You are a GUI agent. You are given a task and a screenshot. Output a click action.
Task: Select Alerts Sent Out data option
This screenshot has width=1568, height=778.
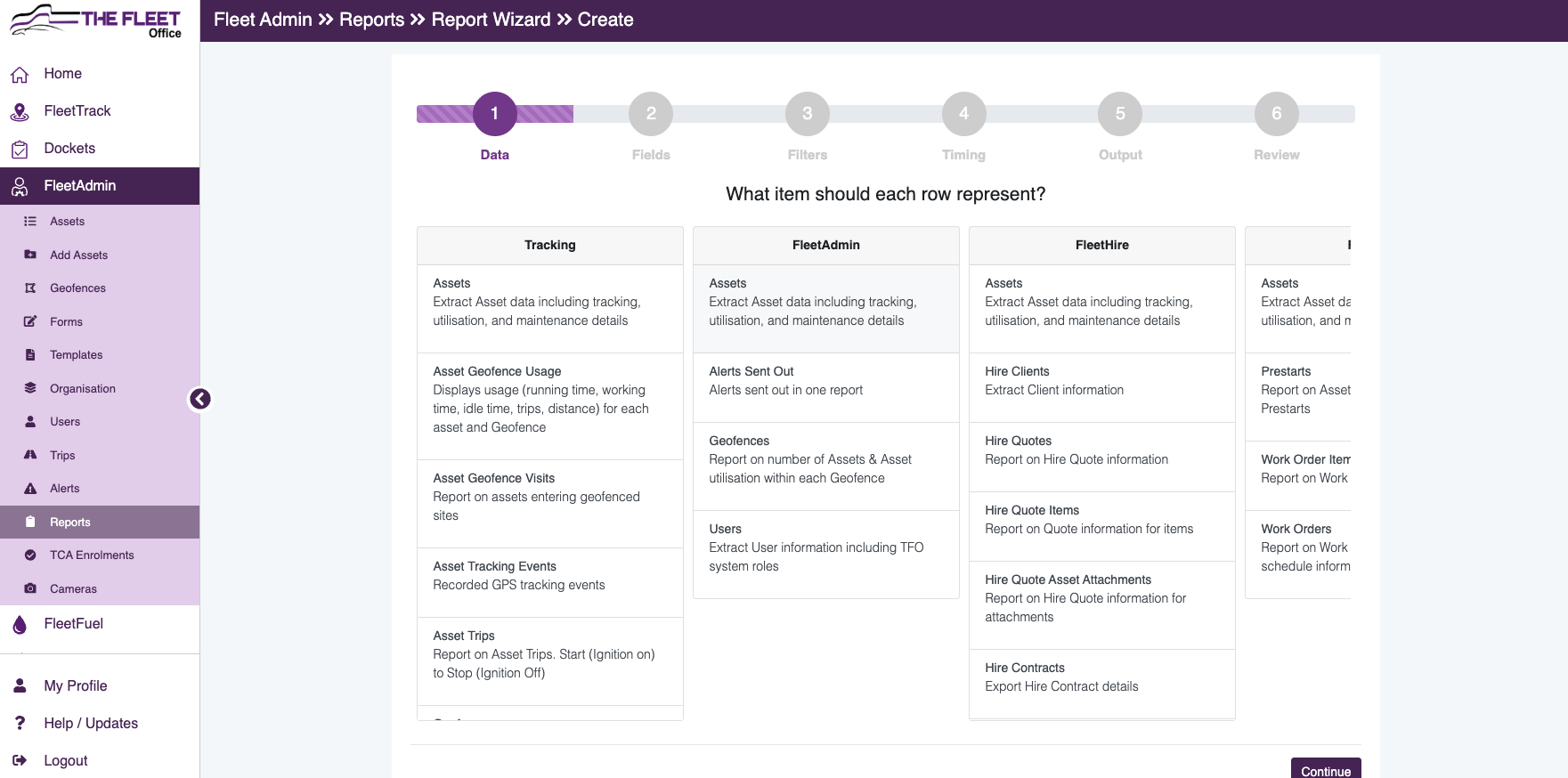[x=826, y=388]
